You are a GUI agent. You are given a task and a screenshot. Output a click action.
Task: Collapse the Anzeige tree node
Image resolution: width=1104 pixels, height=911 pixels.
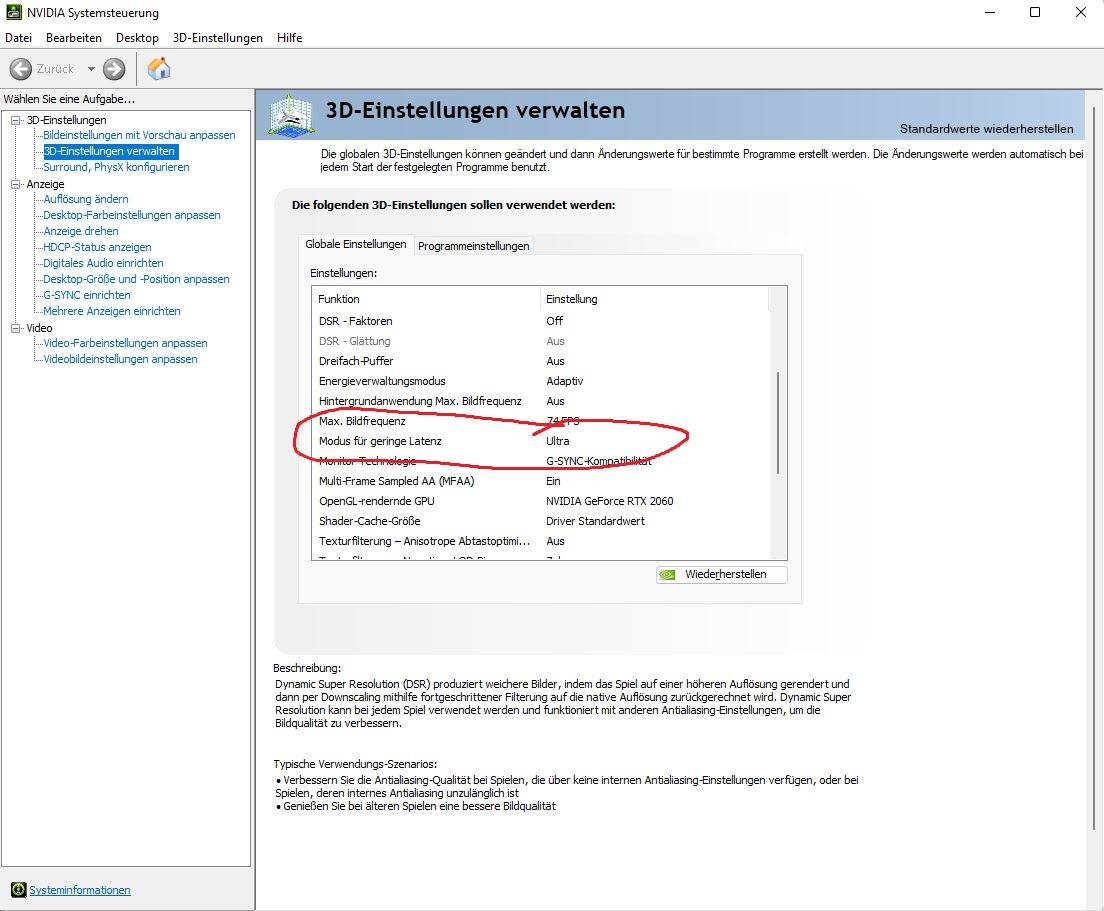[x=15, y=184]
